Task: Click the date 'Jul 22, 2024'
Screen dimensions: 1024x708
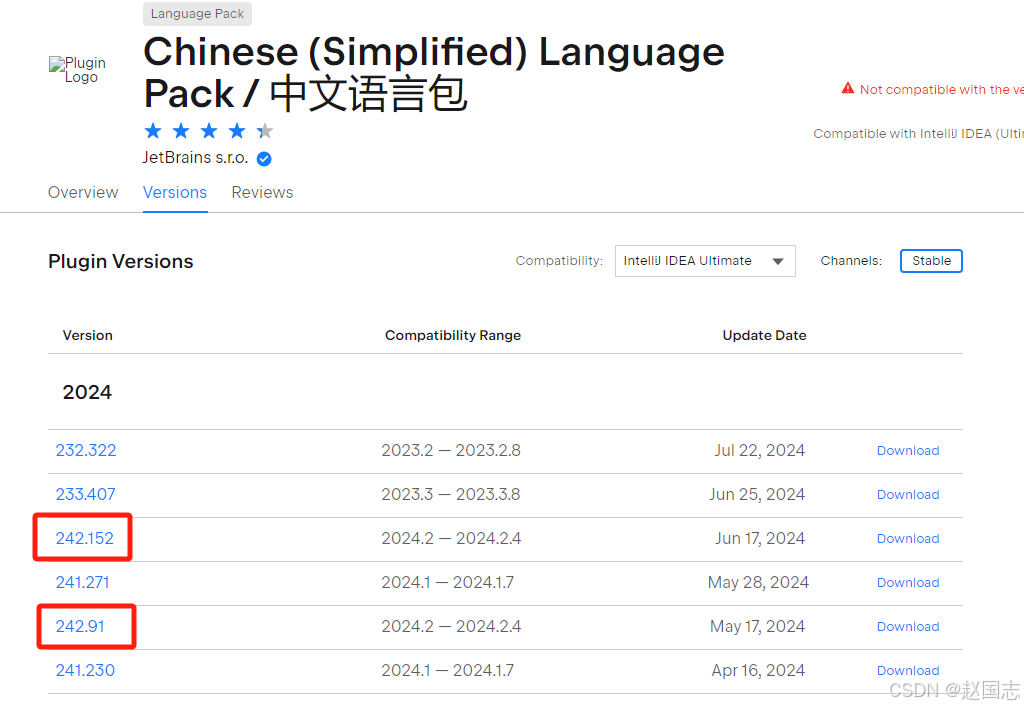Action: [760, 451]
